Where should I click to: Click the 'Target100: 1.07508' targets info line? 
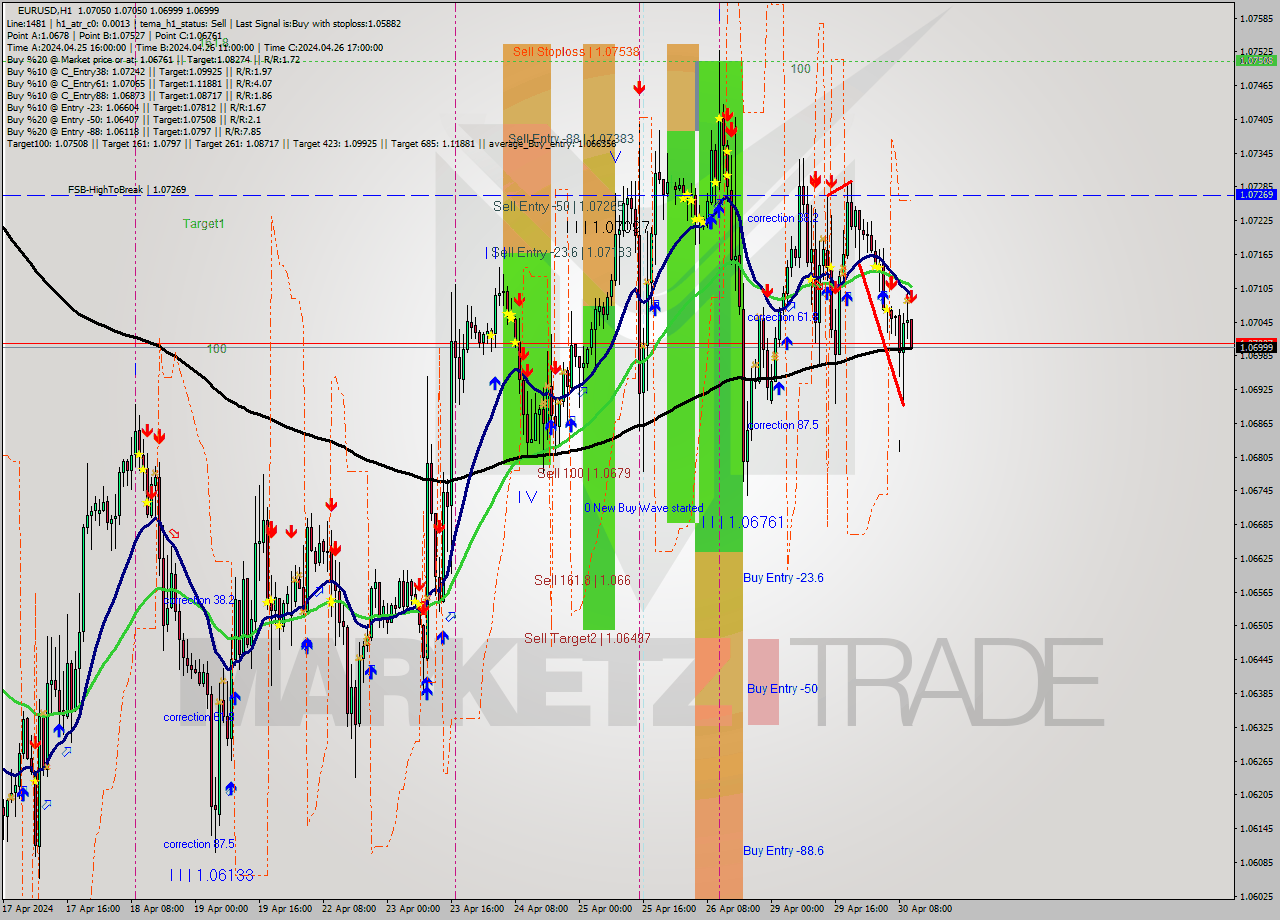[x=311, y=144]
